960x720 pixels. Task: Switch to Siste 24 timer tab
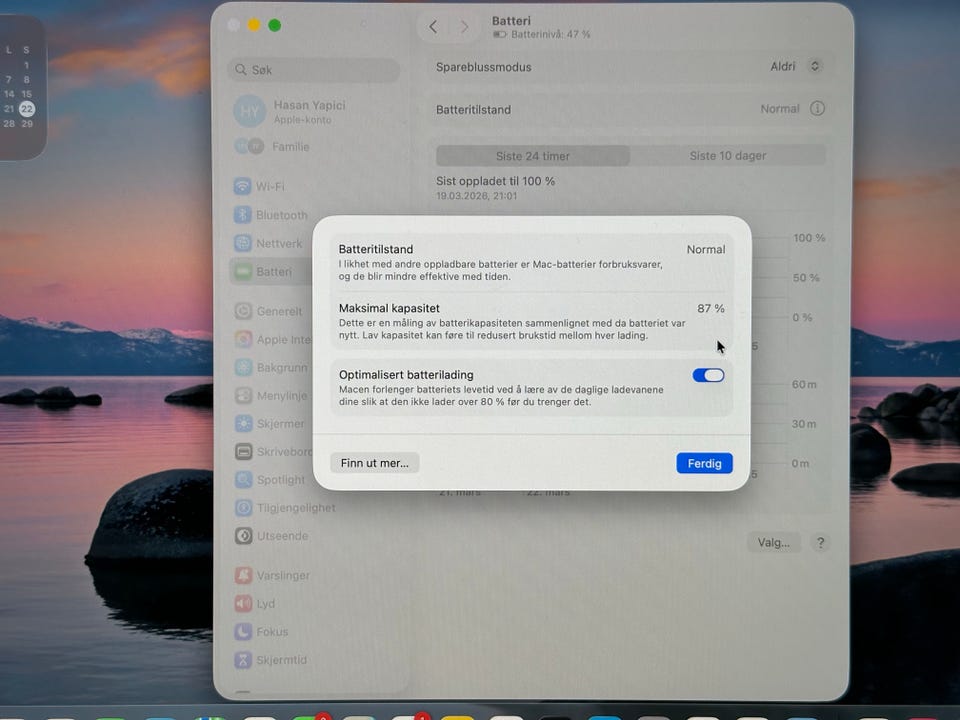(x=533, y=156)
